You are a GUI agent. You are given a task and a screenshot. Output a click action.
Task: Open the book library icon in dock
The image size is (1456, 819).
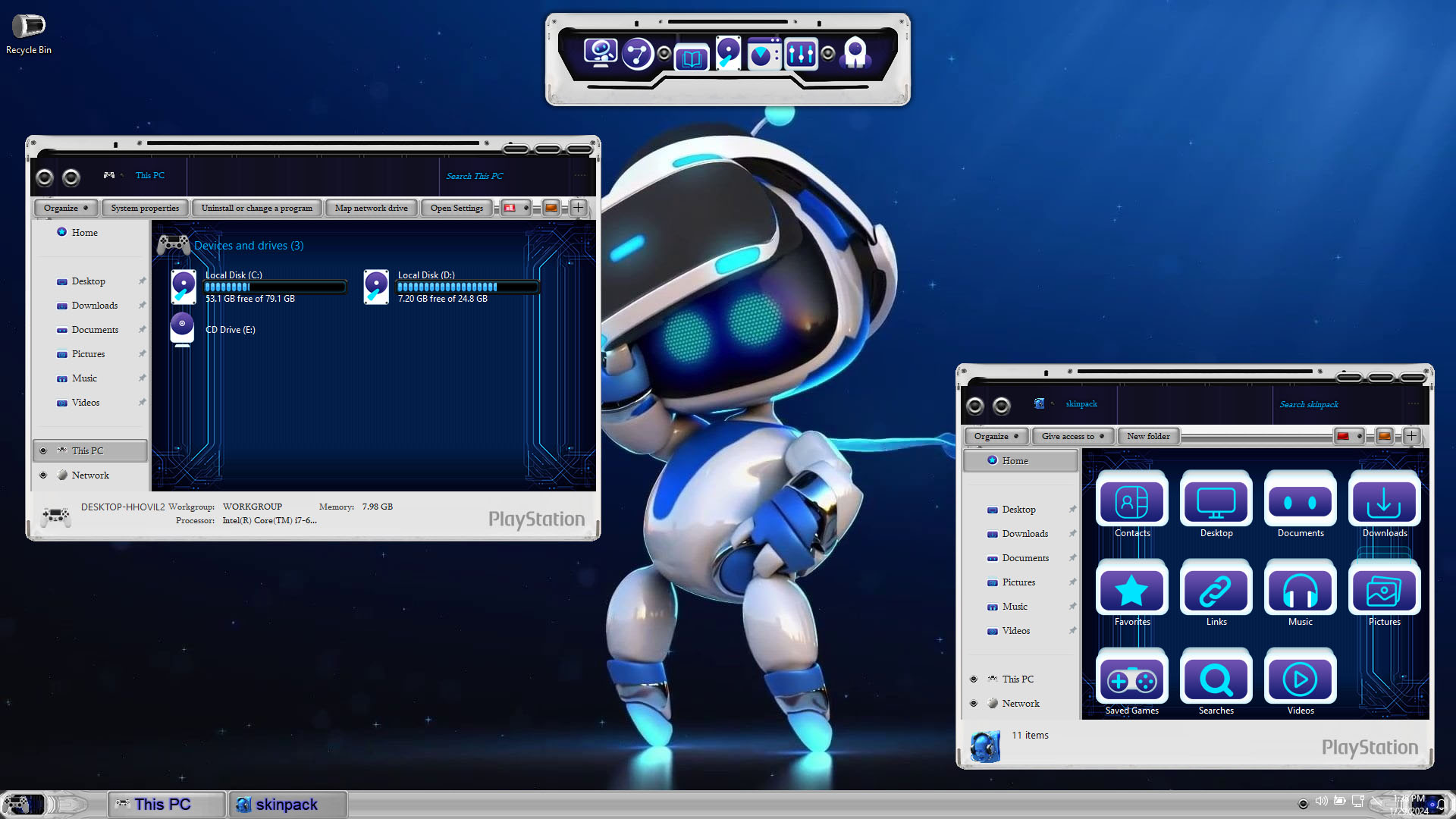coord(691,58)
